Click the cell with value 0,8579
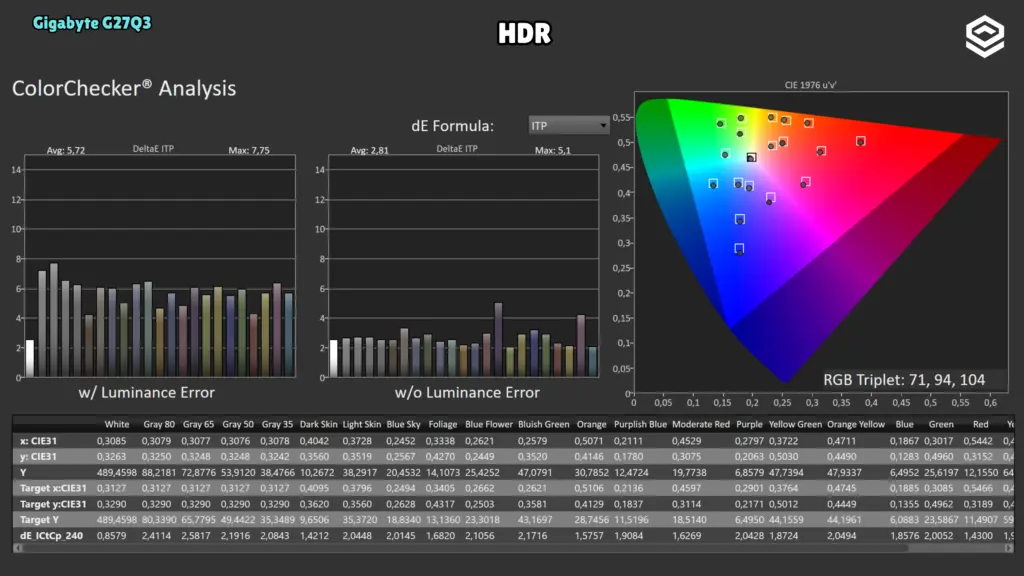This screenshot has height=576, width=1024. tap(112, 536)
